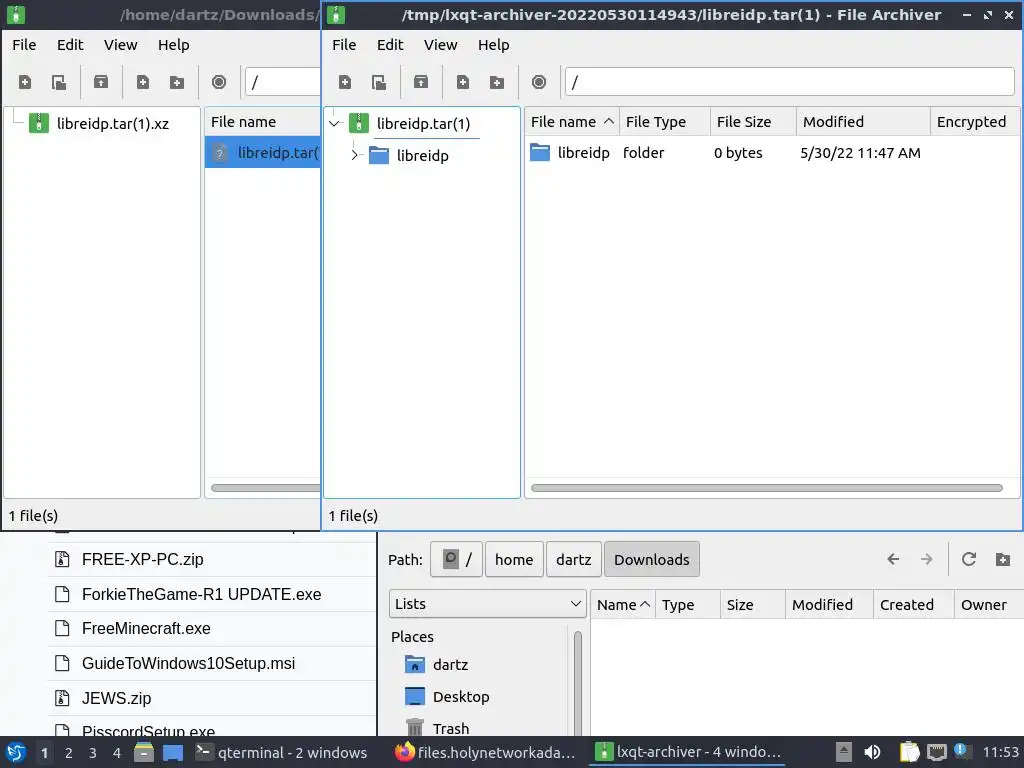Open Desktop in Places sidebar

coord(460,697)
